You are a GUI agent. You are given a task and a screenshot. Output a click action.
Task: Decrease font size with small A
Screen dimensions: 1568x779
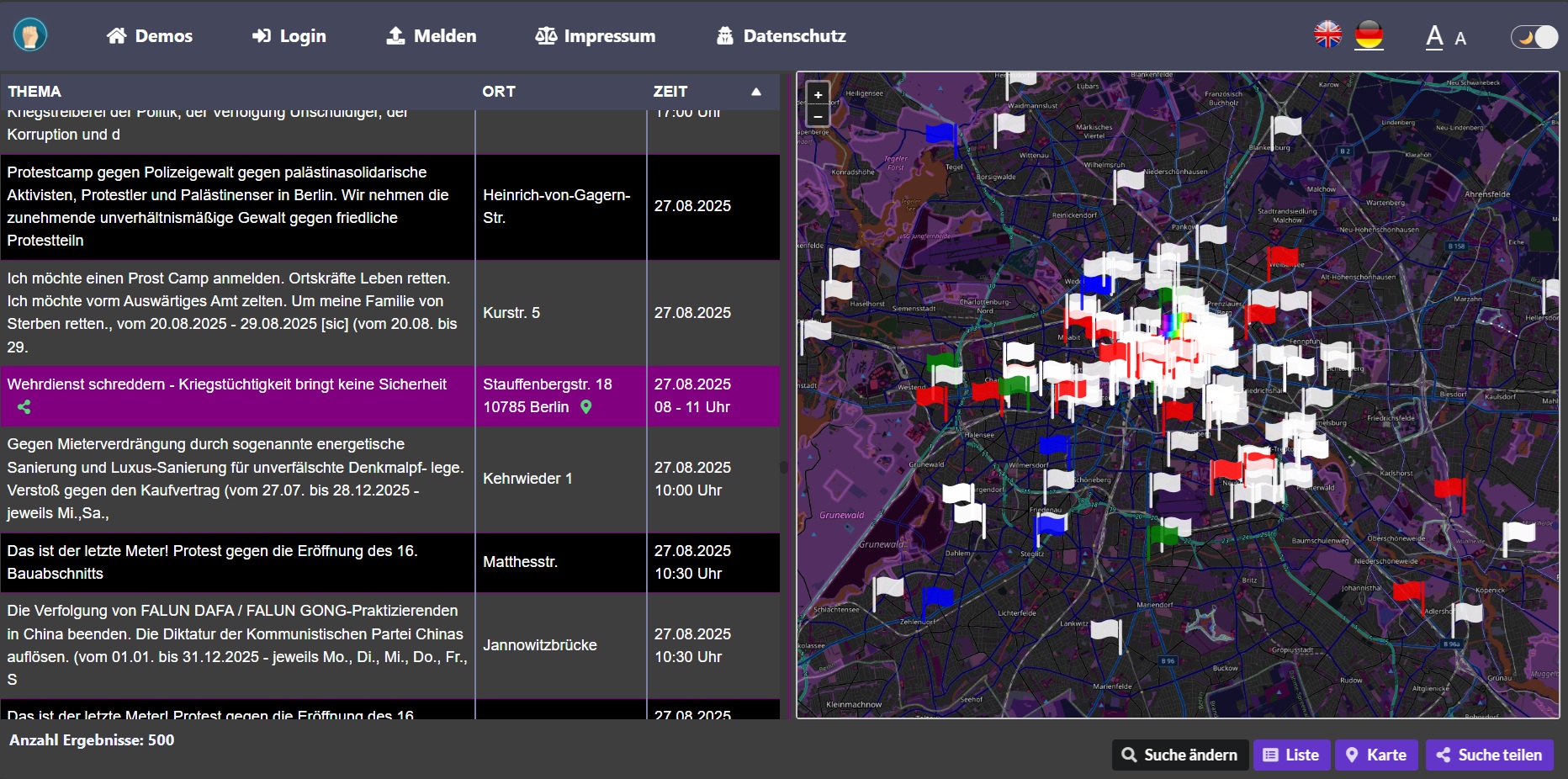(x=1460, y=39)
